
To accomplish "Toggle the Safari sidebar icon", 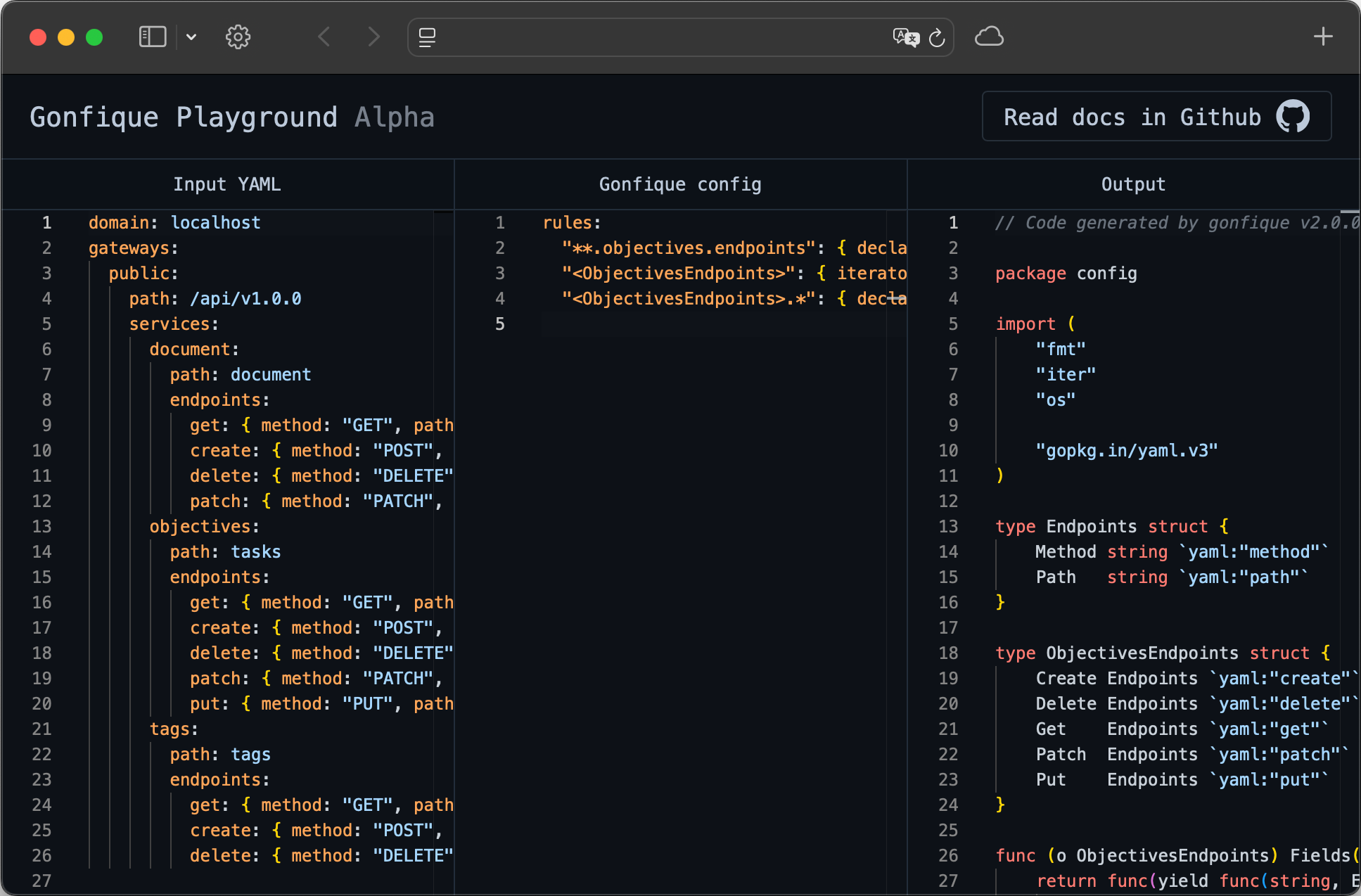I will coord(153,37).
